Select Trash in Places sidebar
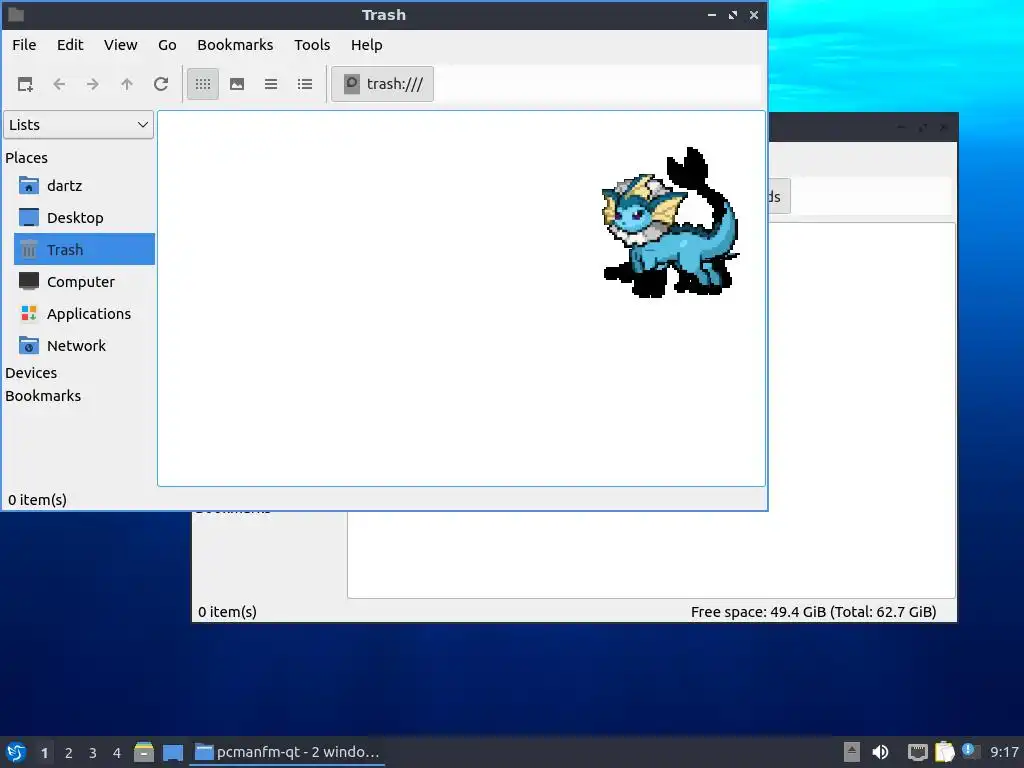Screen dimensions: 1024x768 (84, 249)
